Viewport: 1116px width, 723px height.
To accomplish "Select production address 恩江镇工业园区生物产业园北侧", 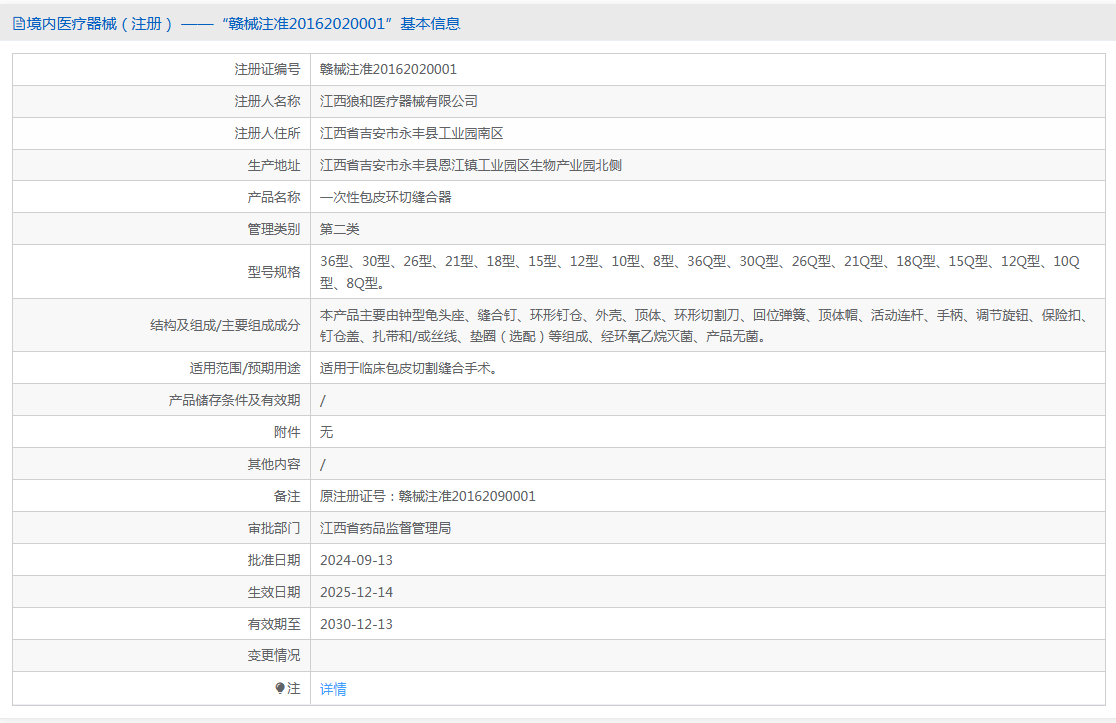I will (470, 165).
